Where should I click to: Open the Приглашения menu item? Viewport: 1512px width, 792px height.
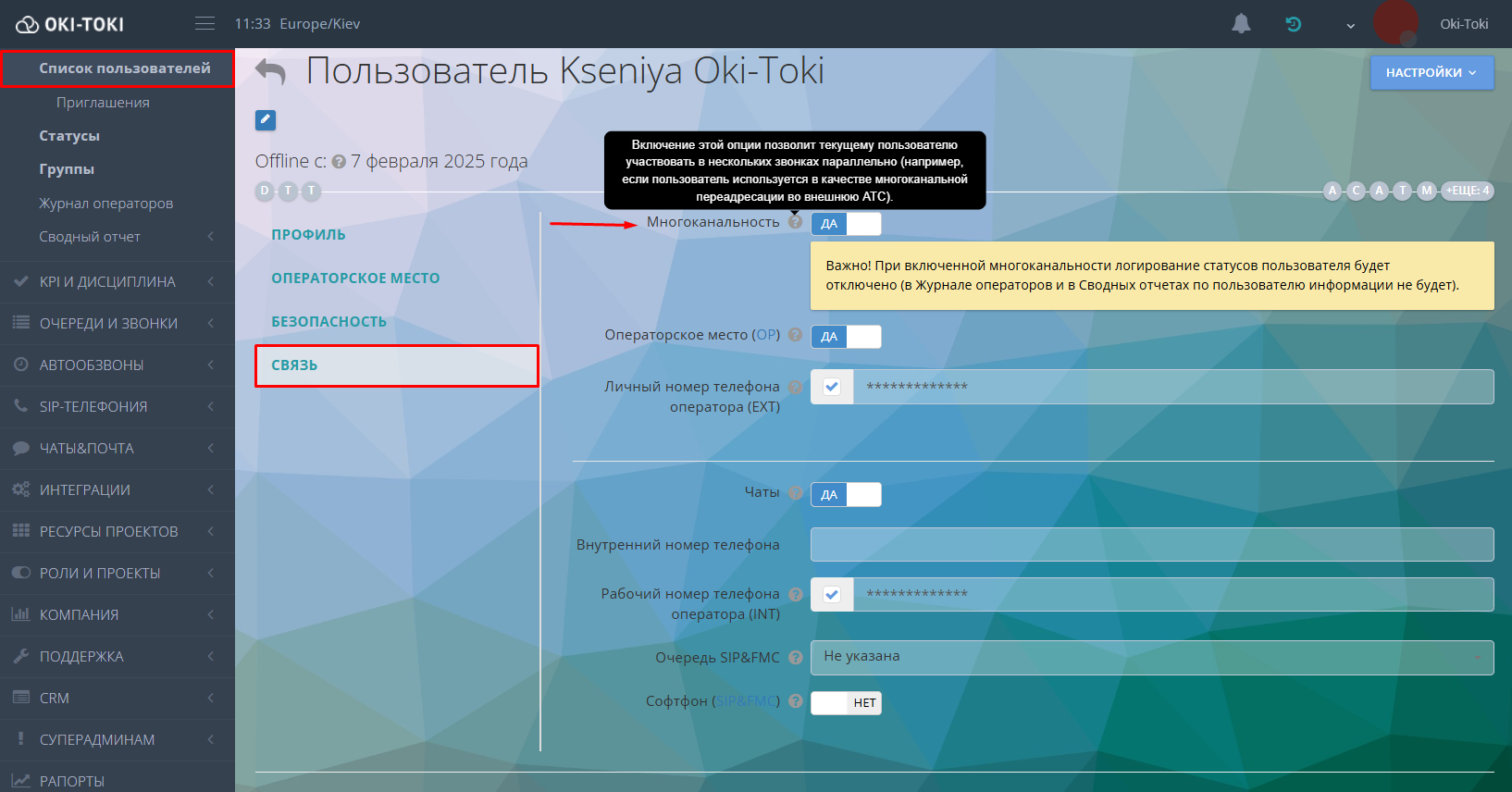coord(103,103)
